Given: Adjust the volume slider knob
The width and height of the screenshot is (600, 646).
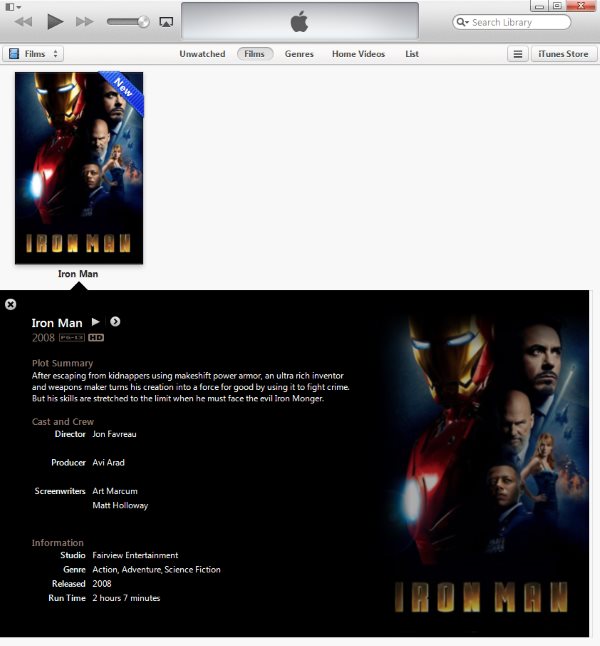Looking at the screenshot, I should [143, 21].
